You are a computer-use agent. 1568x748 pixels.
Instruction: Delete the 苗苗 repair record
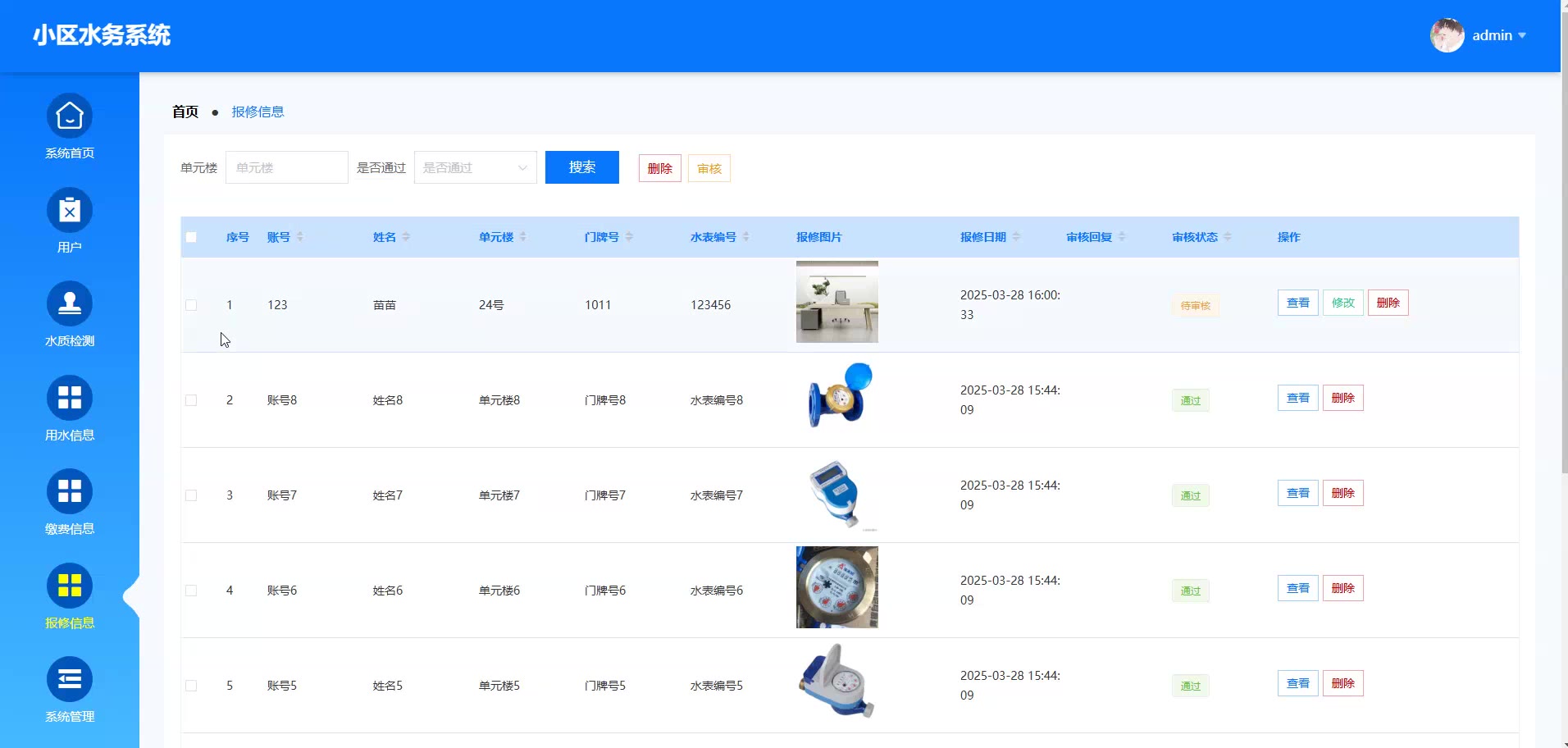coord(1388,303)
